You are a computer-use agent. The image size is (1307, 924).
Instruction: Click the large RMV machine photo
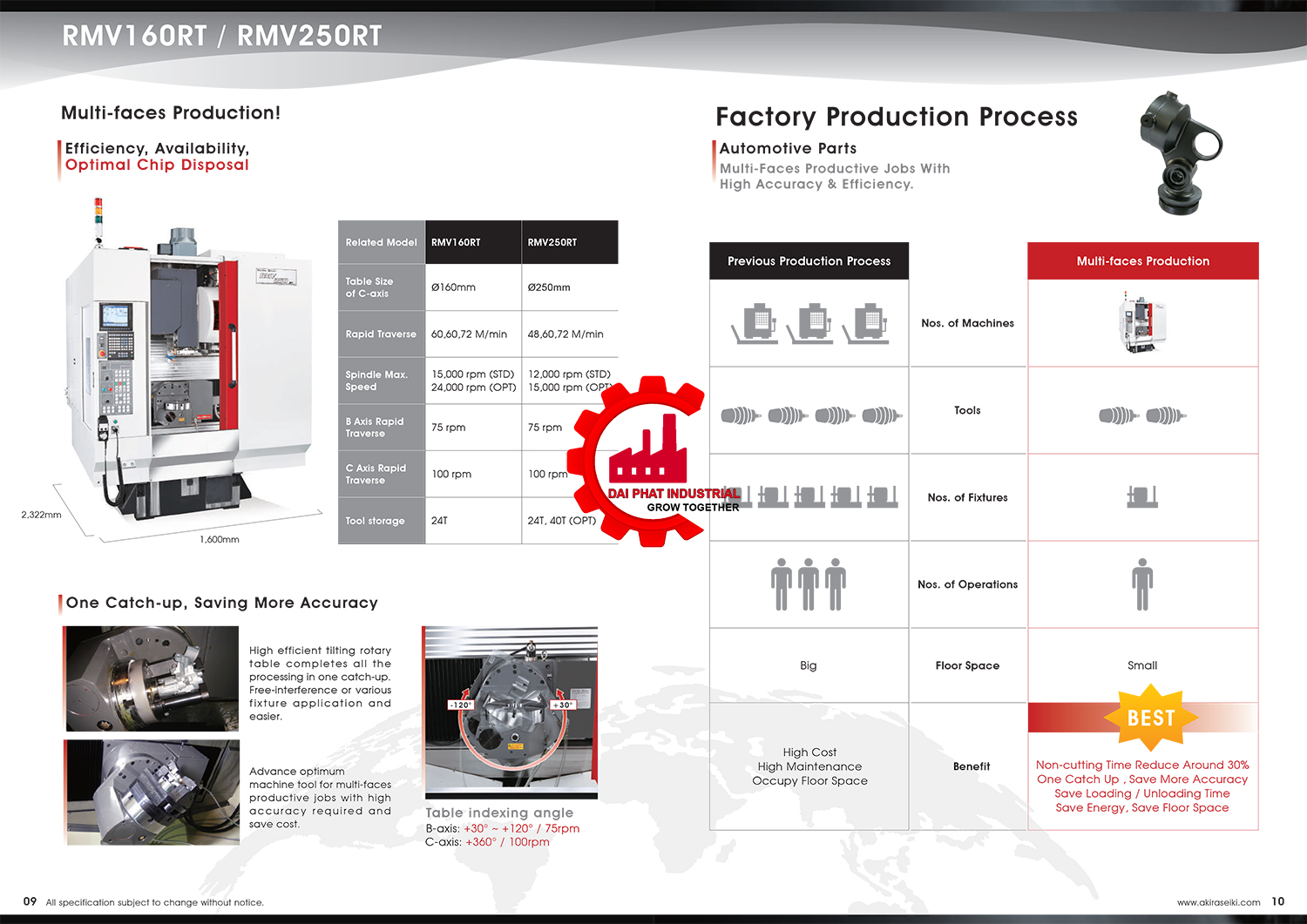pos(187,366)
